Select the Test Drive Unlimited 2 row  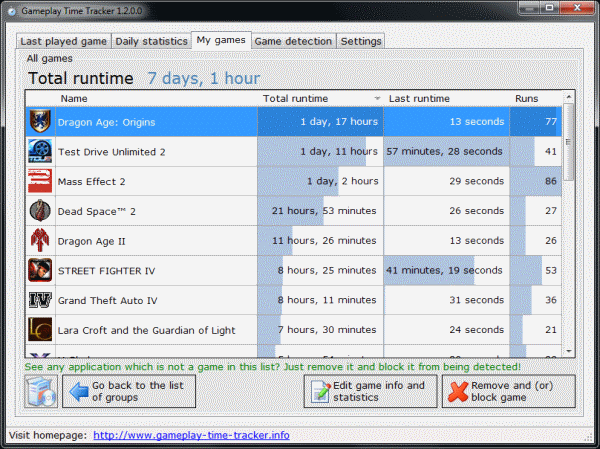click(294, 152)
